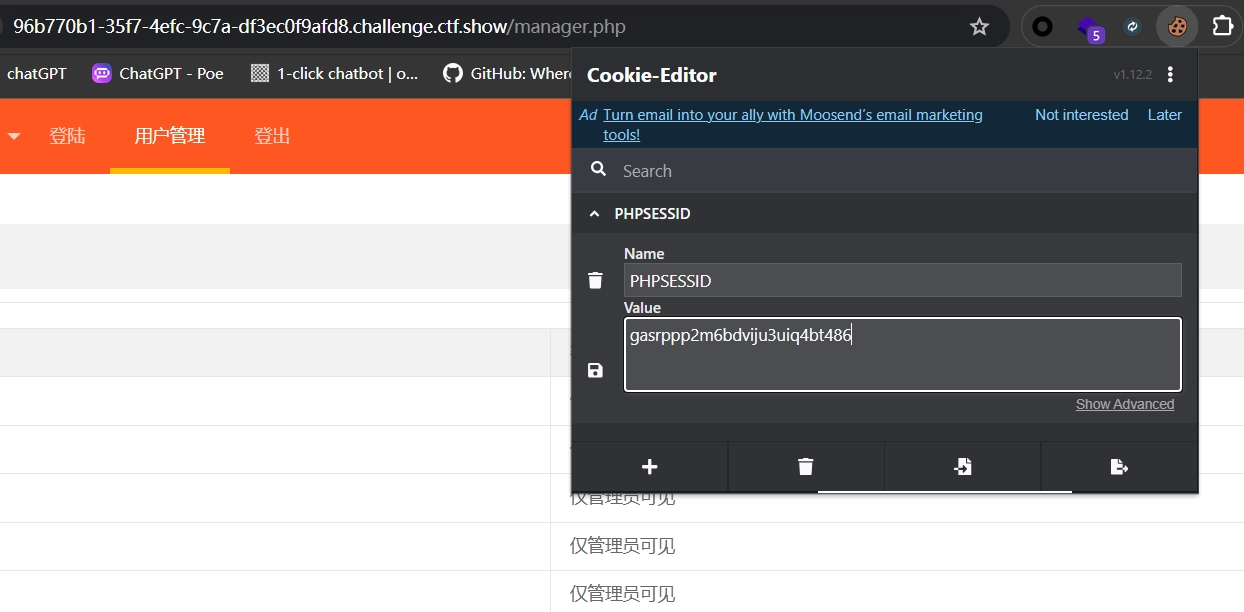
Task: Open the import cookies icon
Action: tap(962, 467)
